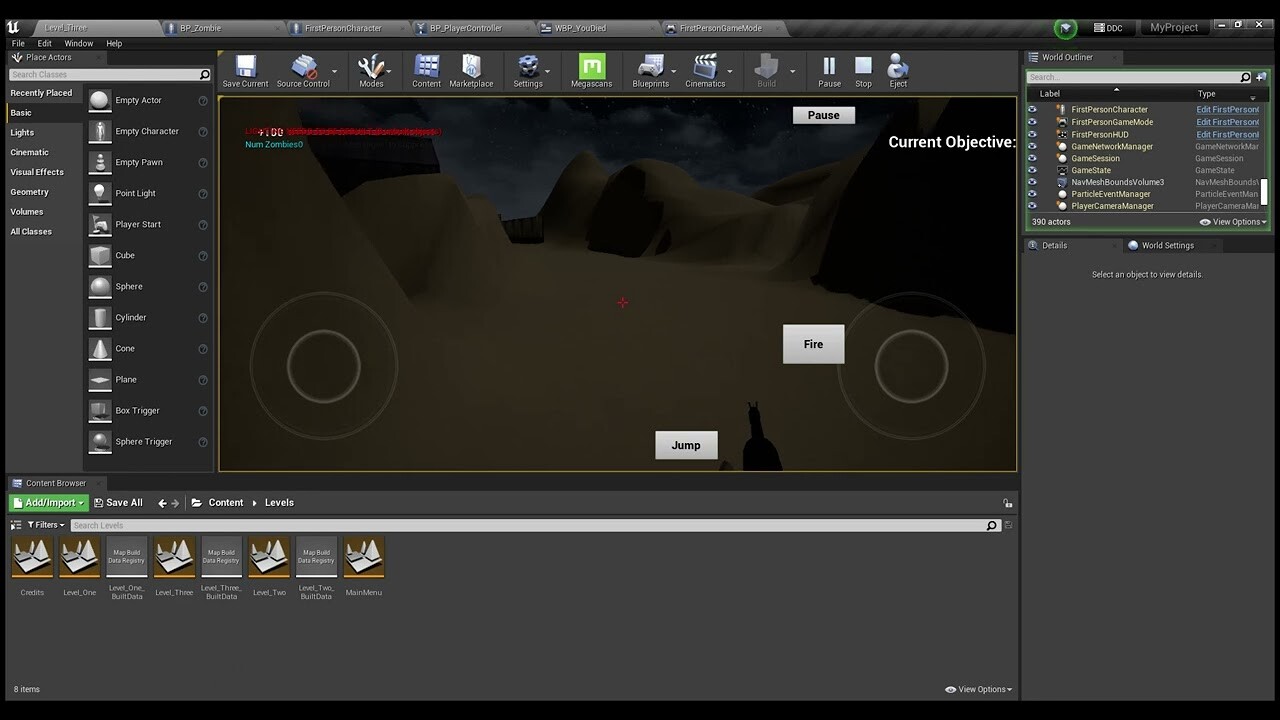1280x720 pixels.
Task: Eject from the player controller
Action: pos(898,71)
